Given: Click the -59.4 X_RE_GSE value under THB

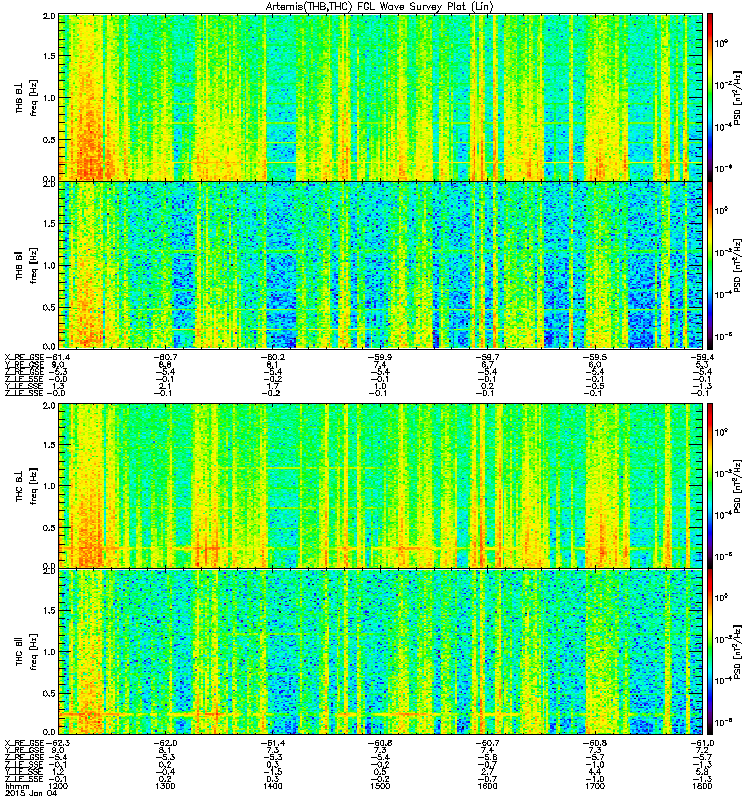Looking at the screenshot, I should click(702, 357).
